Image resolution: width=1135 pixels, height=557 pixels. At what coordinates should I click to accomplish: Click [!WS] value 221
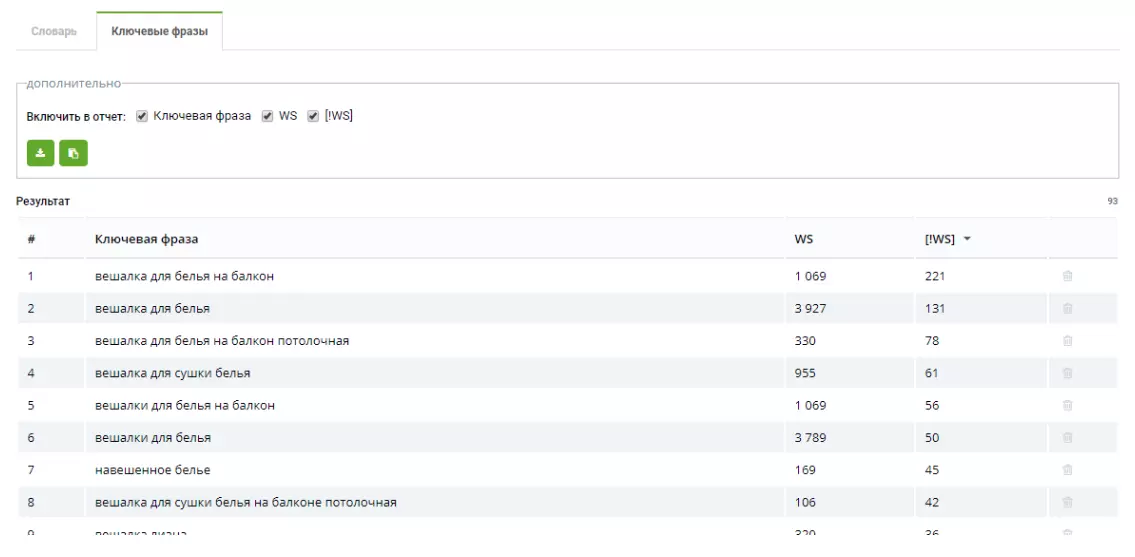click(x=935, y=276)
